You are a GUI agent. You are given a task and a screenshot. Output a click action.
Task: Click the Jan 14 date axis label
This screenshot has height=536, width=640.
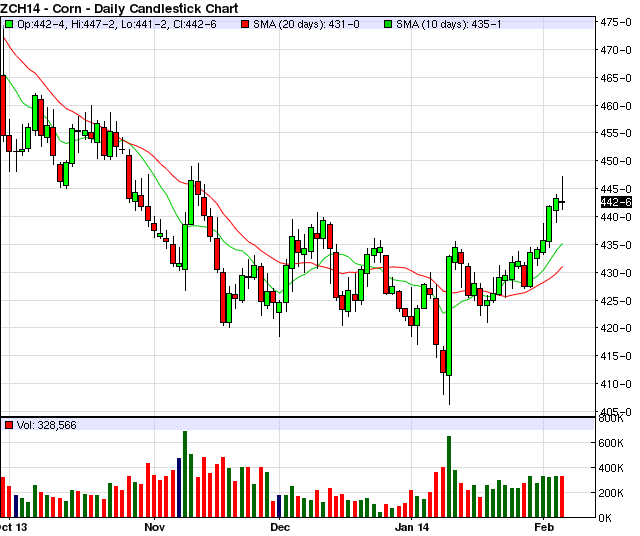tap(412, 527)
